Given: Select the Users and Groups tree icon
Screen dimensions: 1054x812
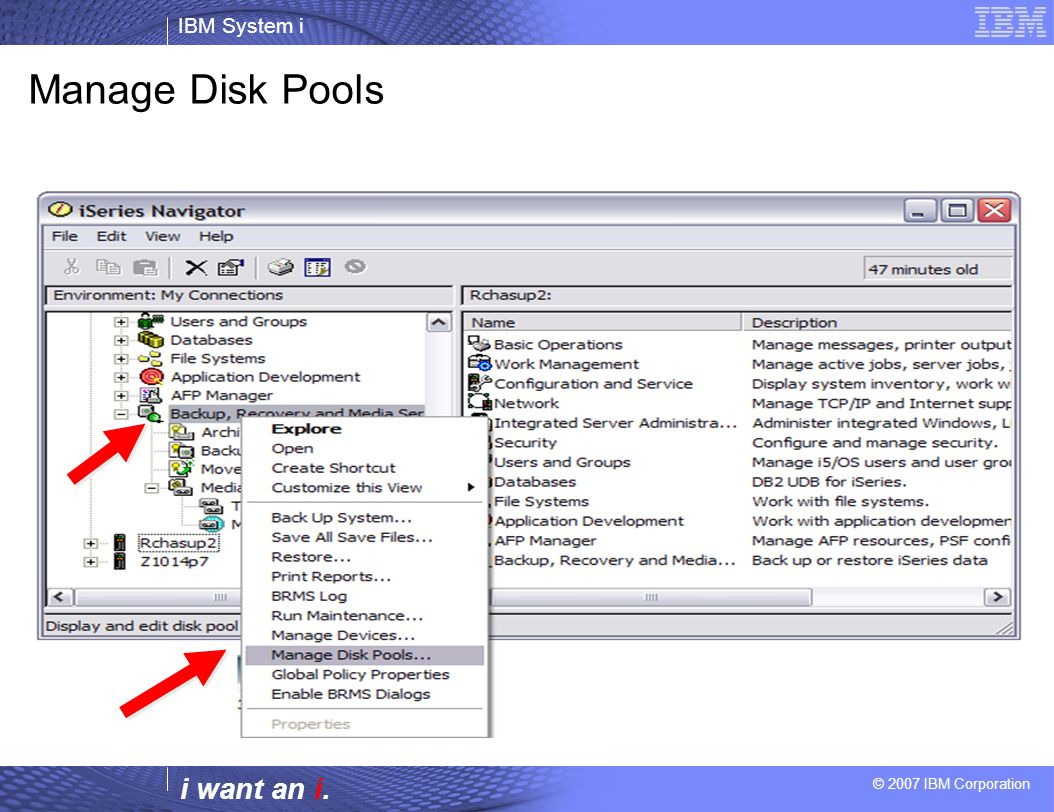Looking at the screenshot, I should tap(151, 321).
